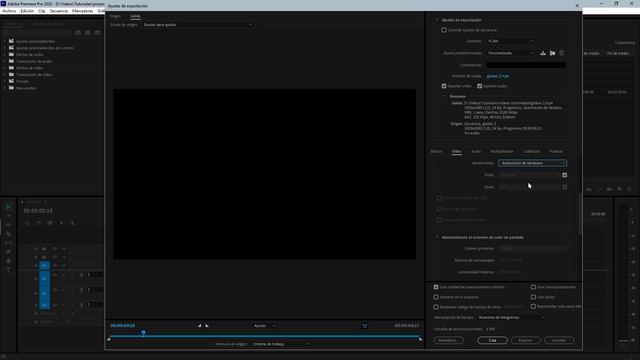Toggle the Nivel match source checkbox

pos(564,187)
